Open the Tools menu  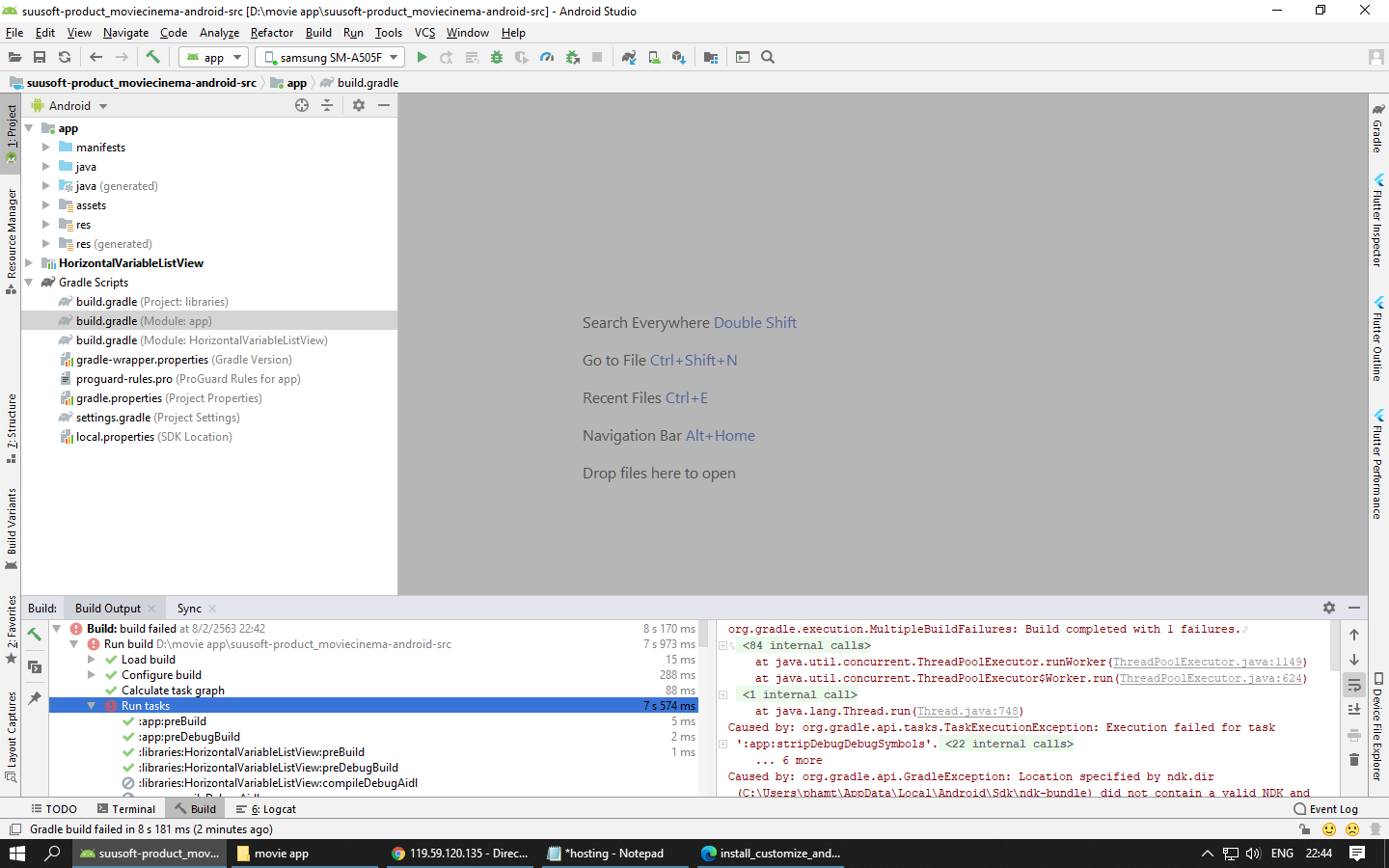point(389,33)
